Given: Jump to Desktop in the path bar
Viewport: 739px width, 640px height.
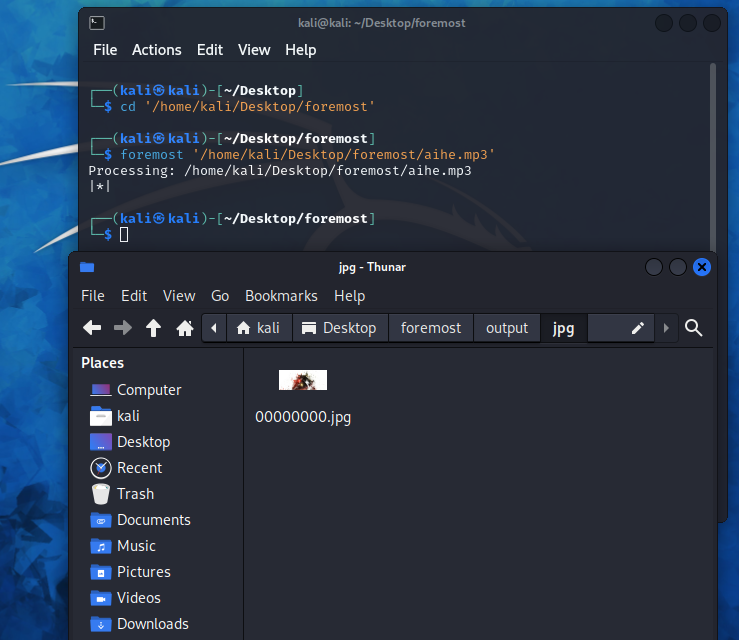Looking at the screenshot, I should [x=340, y=328].
